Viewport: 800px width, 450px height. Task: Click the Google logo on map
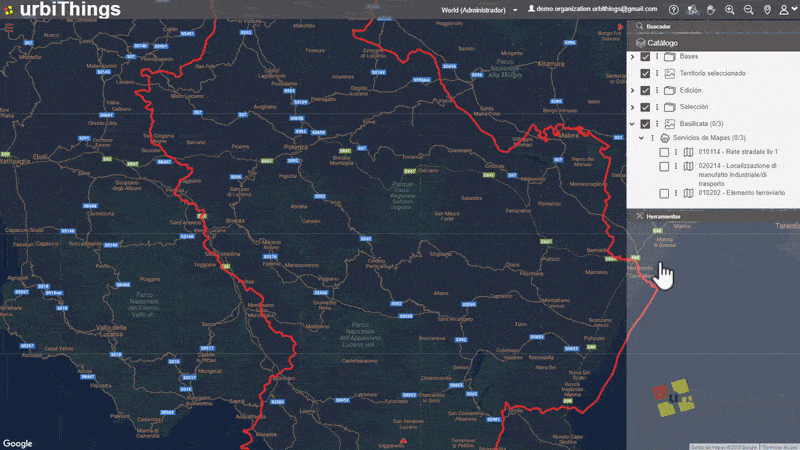17,443
